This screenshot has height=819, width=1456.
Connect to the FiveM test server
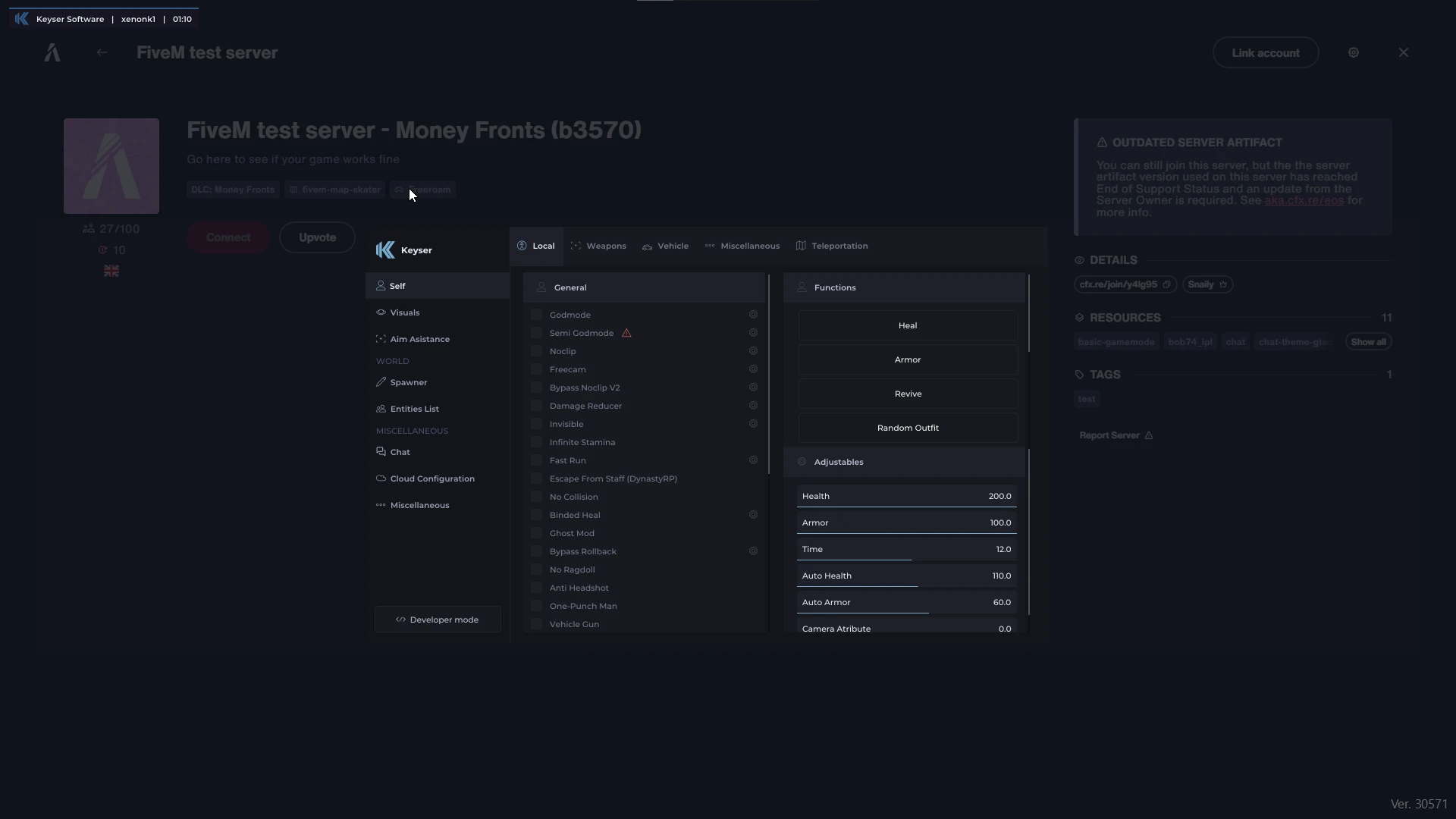point(228,237)
